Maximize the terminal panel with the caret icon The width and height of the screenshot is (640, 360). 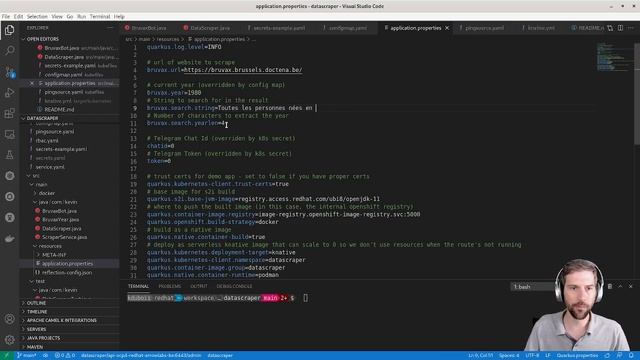(x=620, y=287)
